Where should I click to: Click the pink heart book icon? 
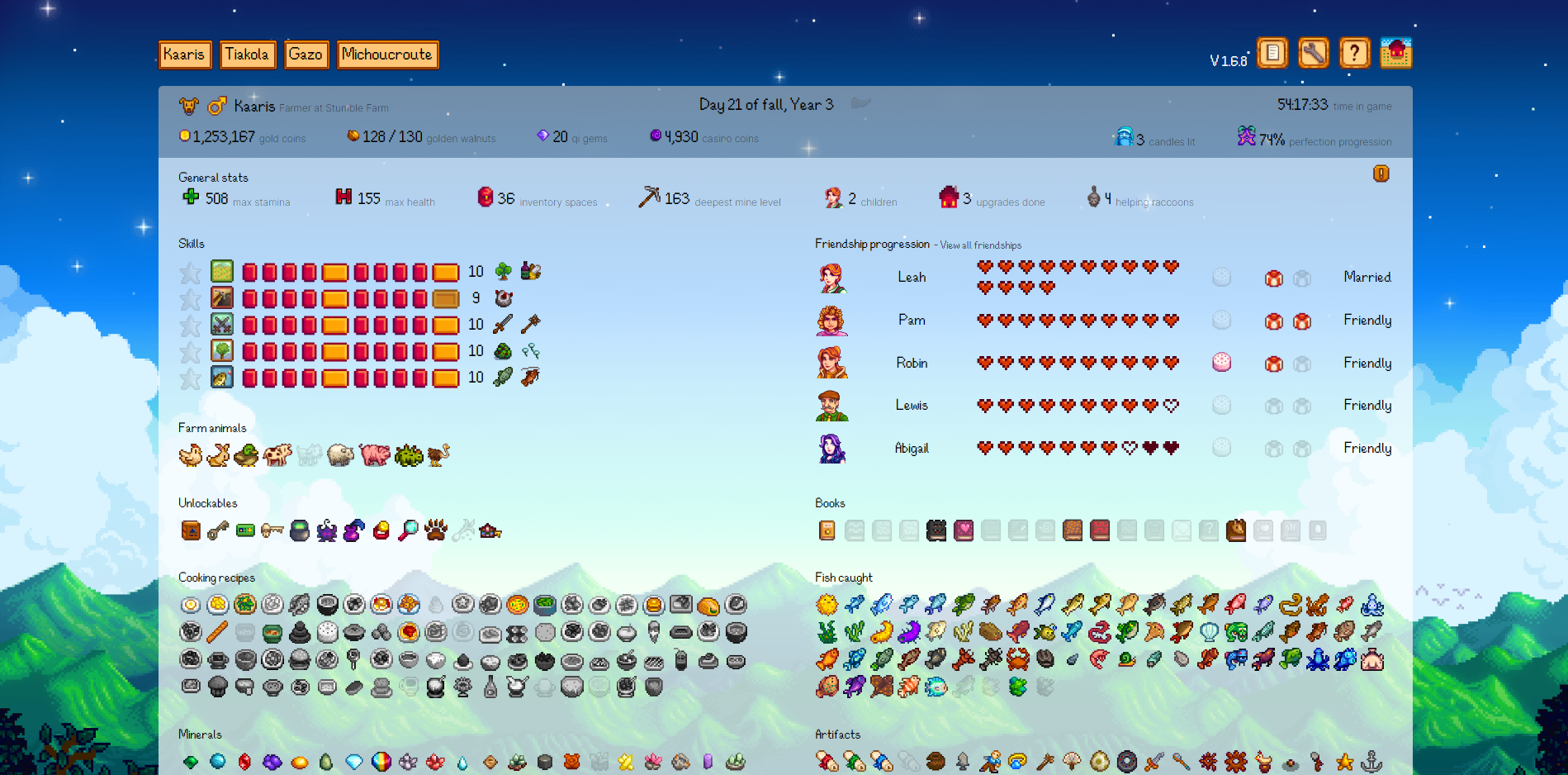pyautogui.click(x=964, y=530)
